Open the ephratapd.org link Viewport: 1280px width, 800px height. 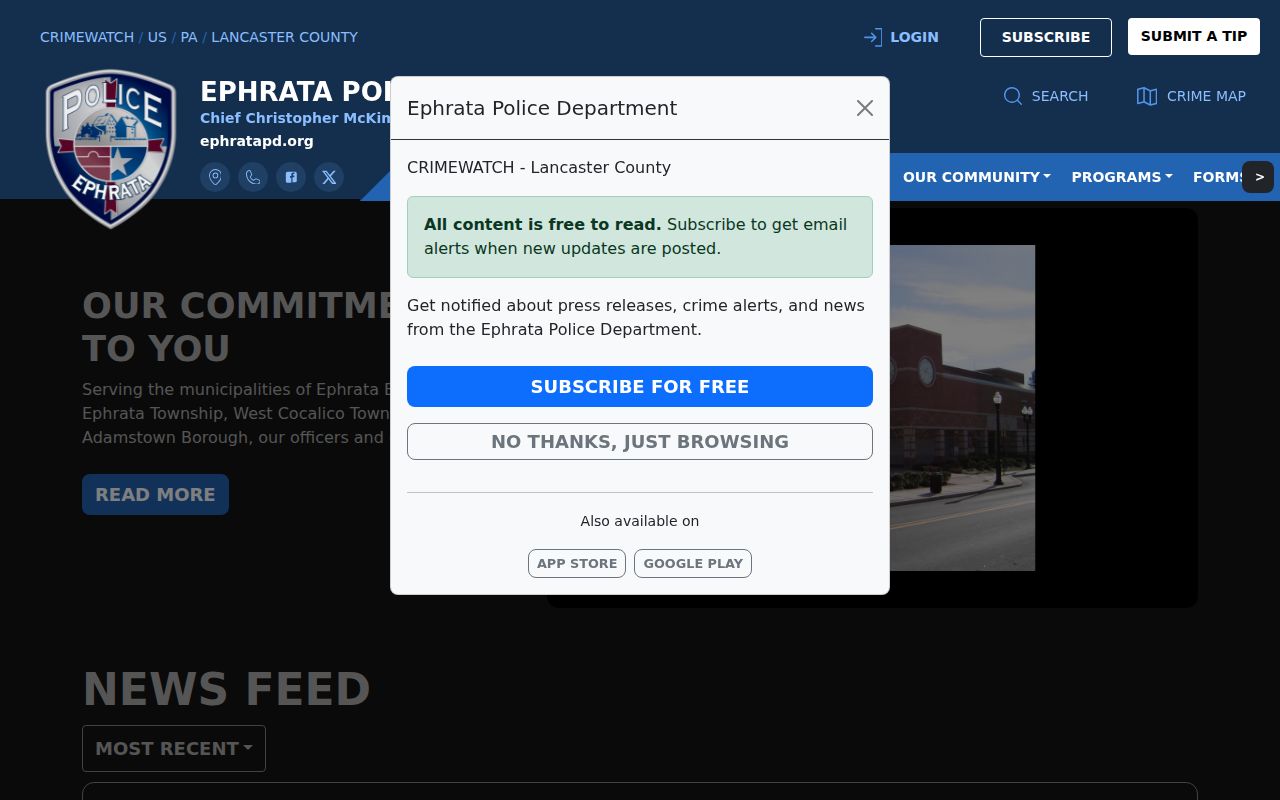coord(257,141)
